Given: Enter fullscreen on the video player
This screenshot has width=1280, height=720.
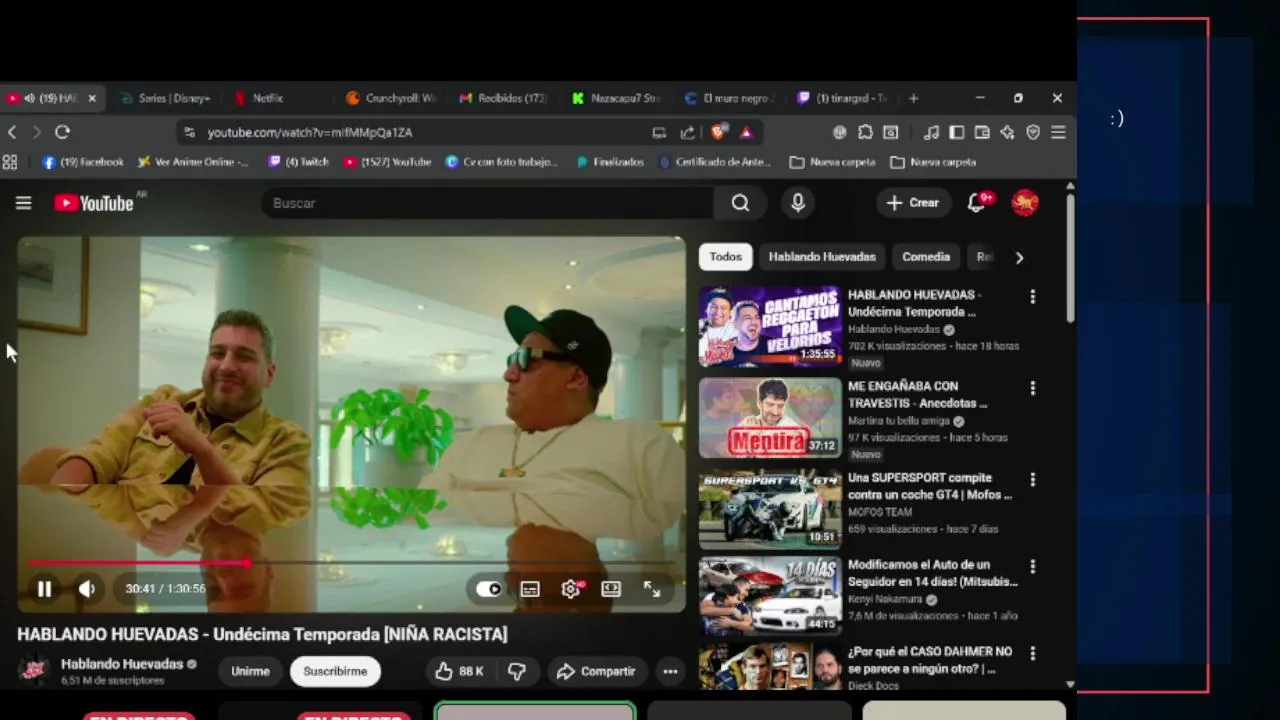Looking at the screenshot, I should [x=652, y=589].
